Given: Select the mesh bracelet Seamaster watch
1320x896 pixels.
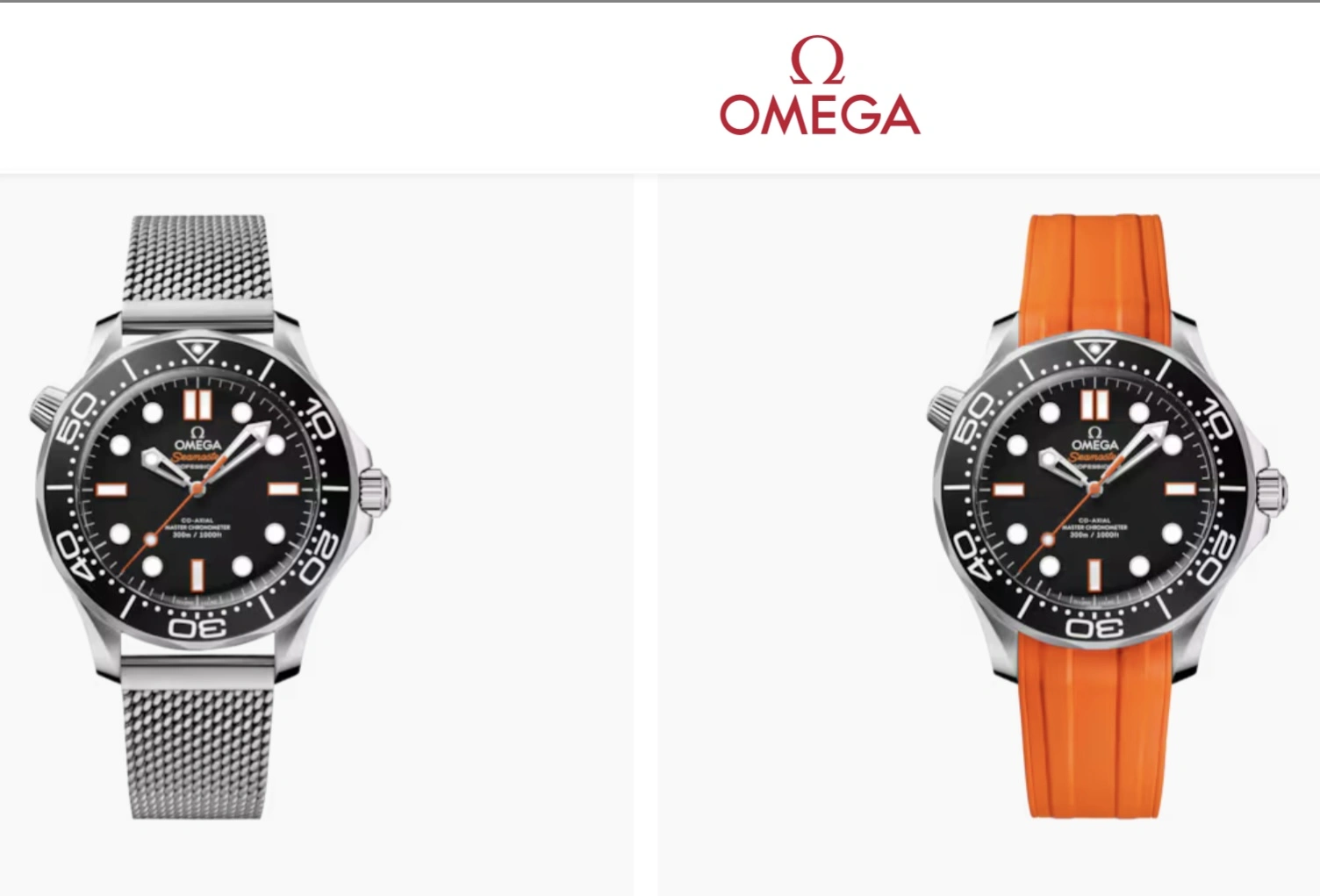Looking at the screenshot, I should click(x=211, y=518).
